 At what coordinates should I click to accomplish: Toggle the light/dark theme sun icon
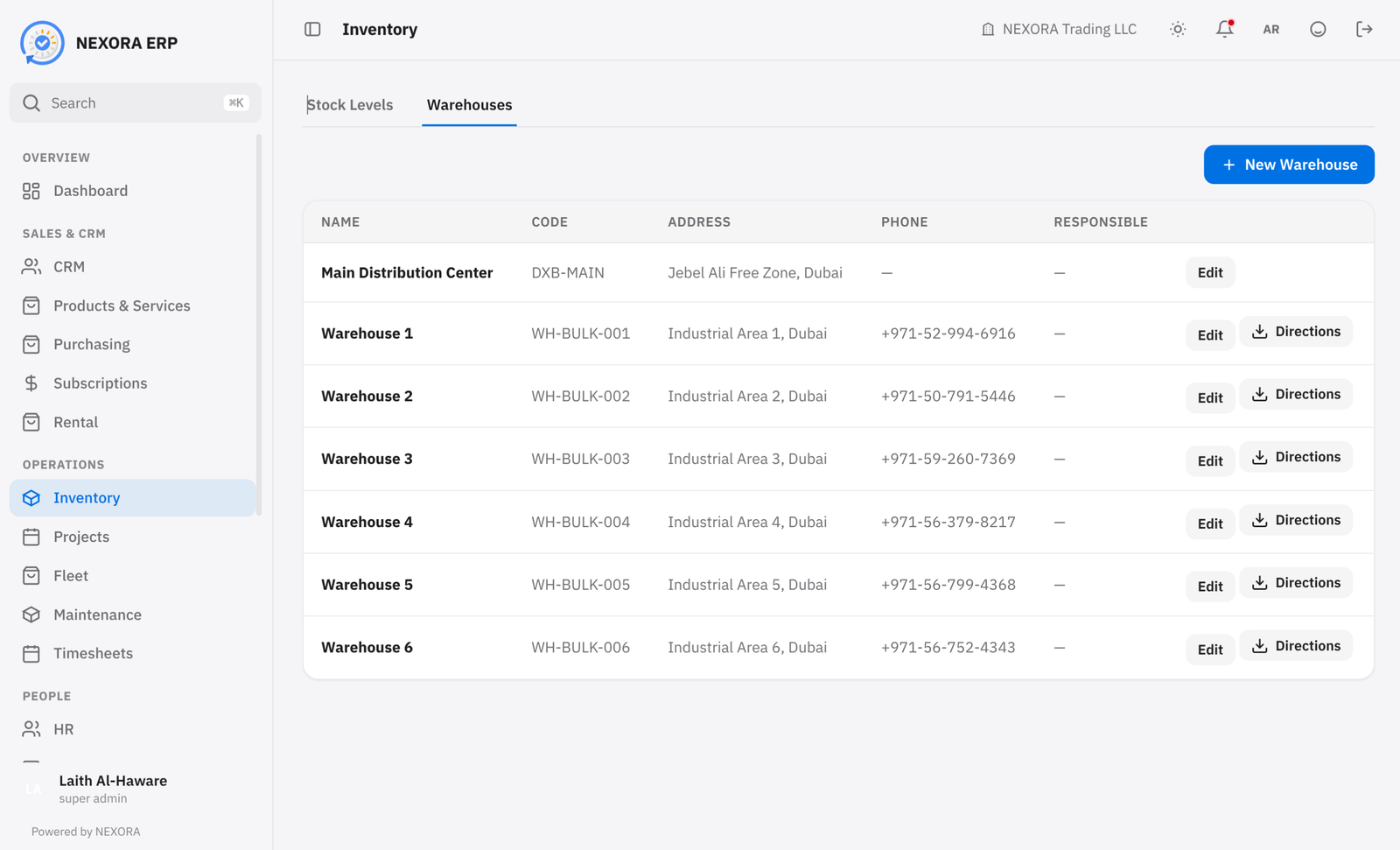tap(1178, 29)
